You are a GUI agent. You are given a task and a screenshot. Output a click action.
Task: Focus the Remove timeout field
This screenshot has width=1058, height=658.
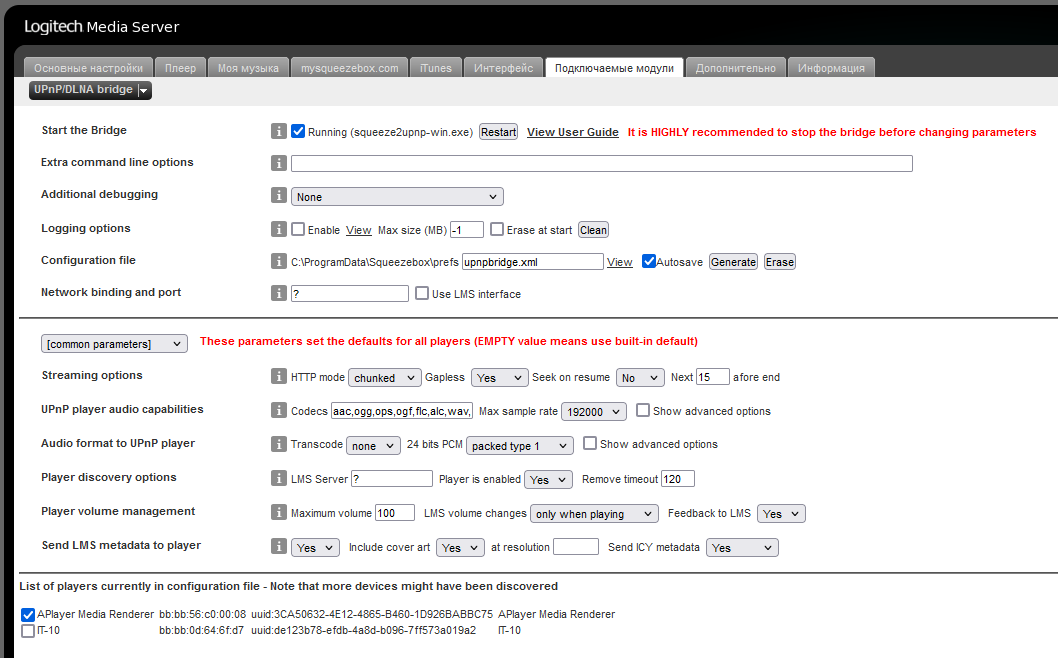click(x=678, y=478)
